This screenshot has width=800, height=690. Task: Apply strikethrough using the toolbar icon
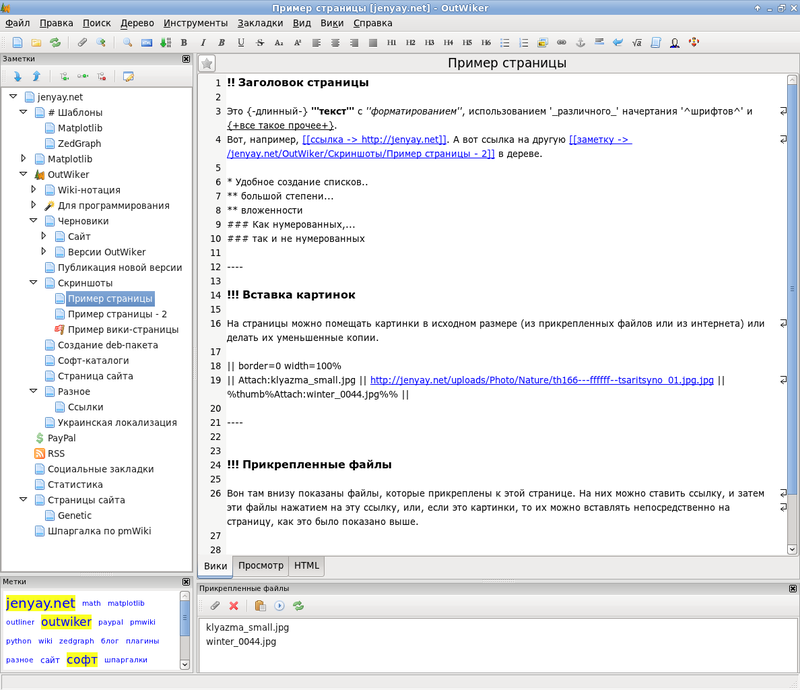260,43
